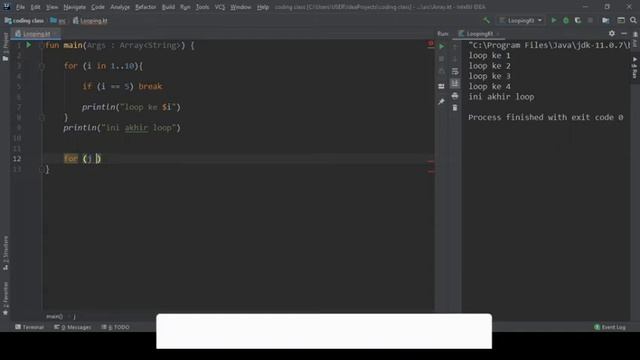Open the Build menu
Viewport: 640px width, 360px height.
(168, 7)
